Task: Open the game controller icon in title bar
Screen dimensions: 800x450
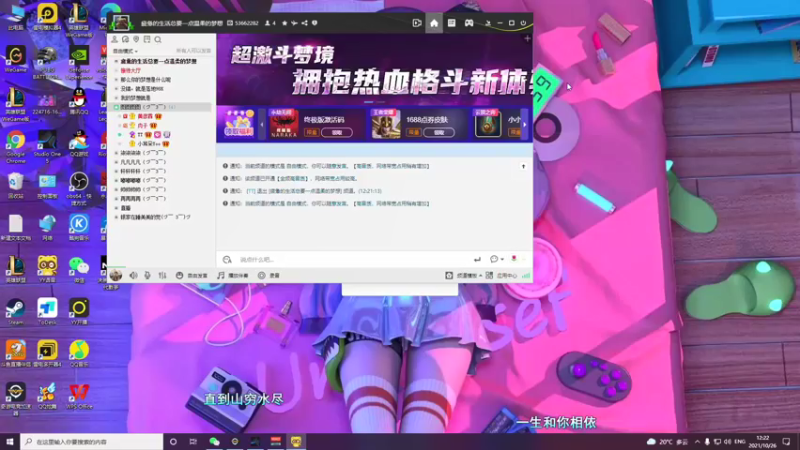Action: [x=469, y=23]
